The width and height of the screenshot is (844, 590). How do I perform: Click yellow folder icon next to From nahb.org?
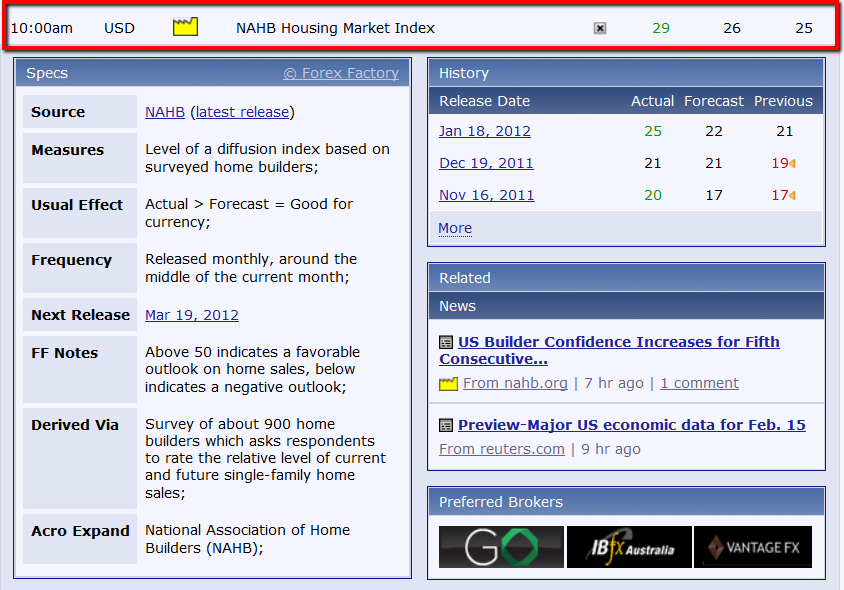point(448,384)
